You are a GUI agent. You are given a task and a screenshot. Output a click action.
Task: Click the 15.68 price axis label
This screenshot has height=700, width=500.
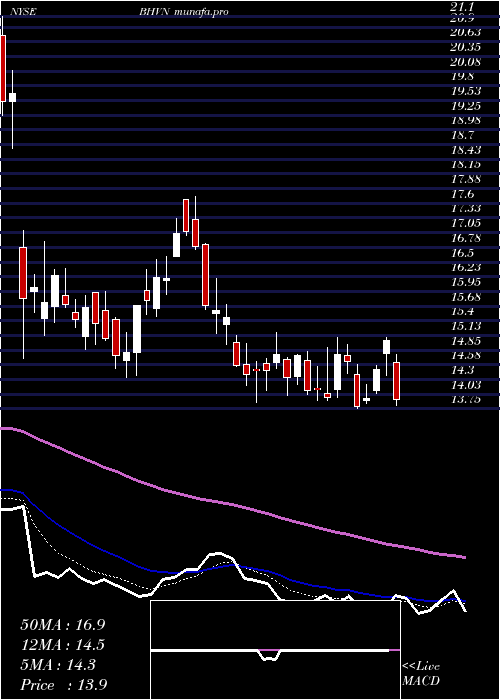[x=466, y=296]
